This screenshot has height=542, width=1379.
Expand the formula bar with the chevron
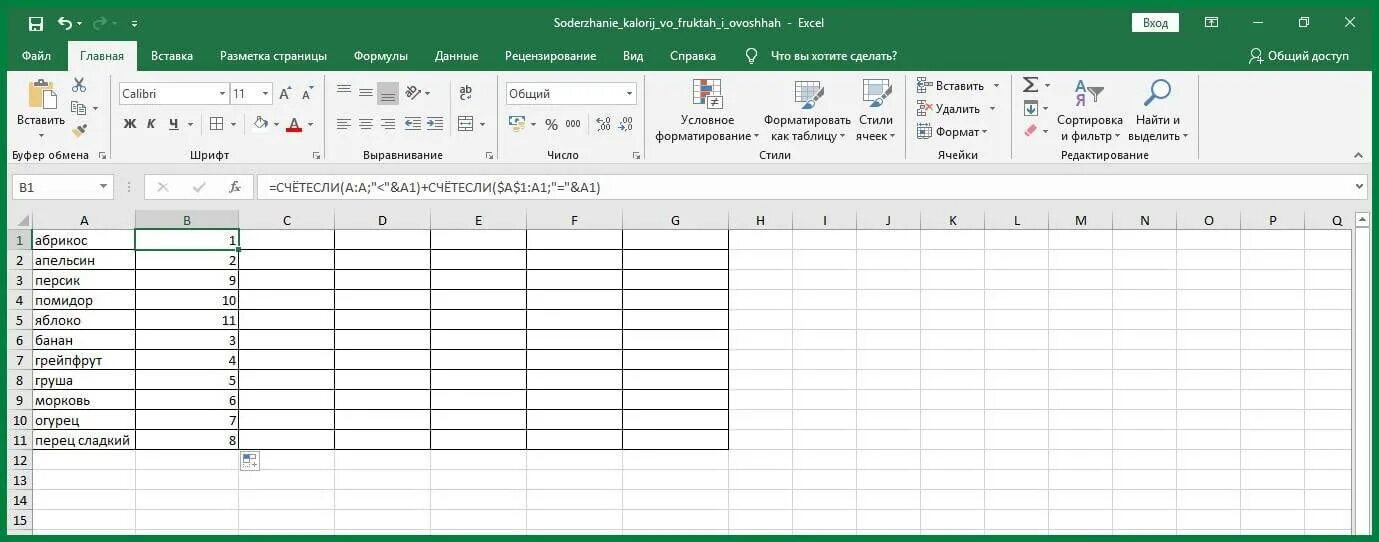coord(1358,187)
